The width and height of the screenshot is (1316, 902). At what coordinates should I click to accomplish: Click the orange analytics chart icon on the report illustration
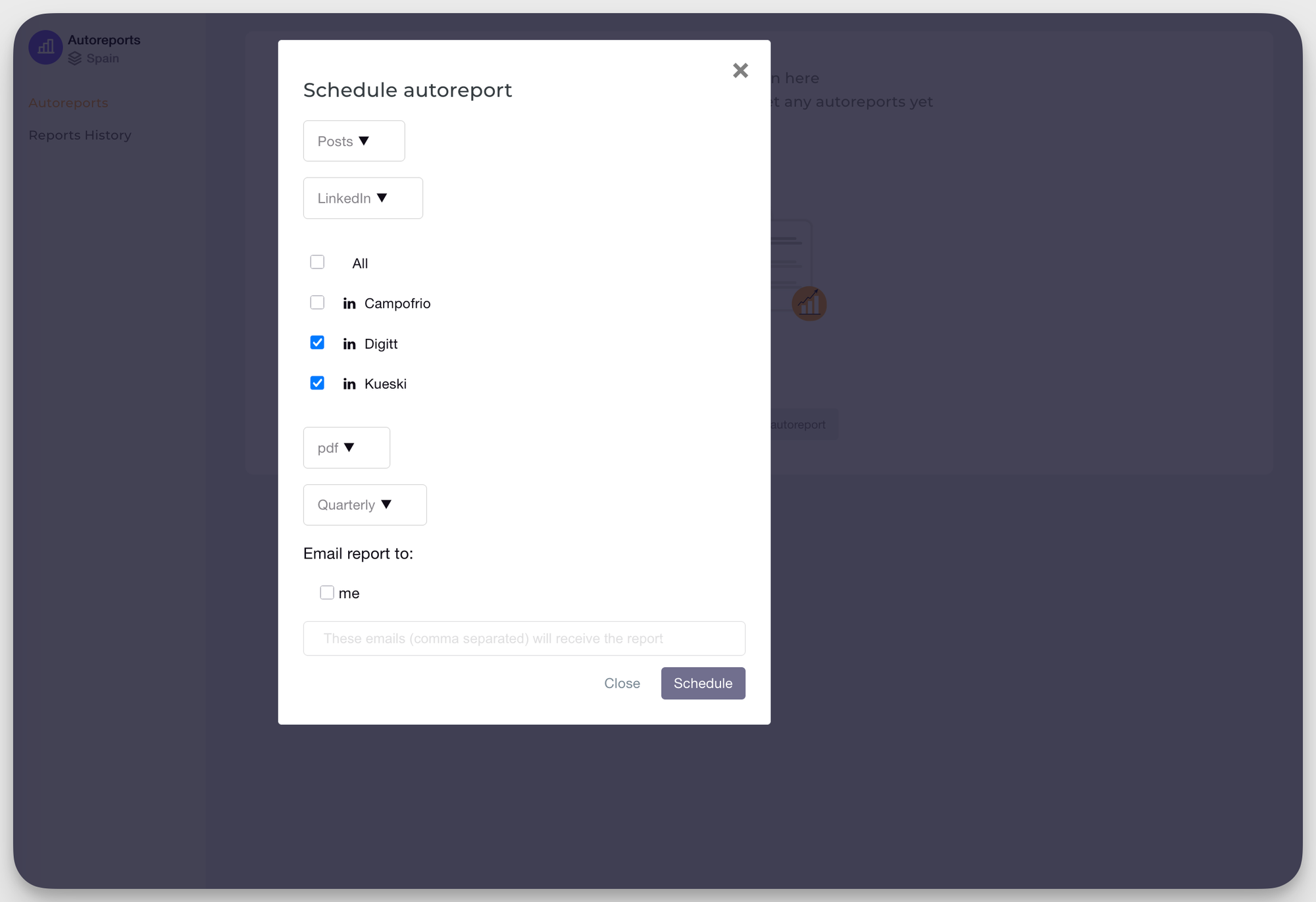tap(809, 303)
